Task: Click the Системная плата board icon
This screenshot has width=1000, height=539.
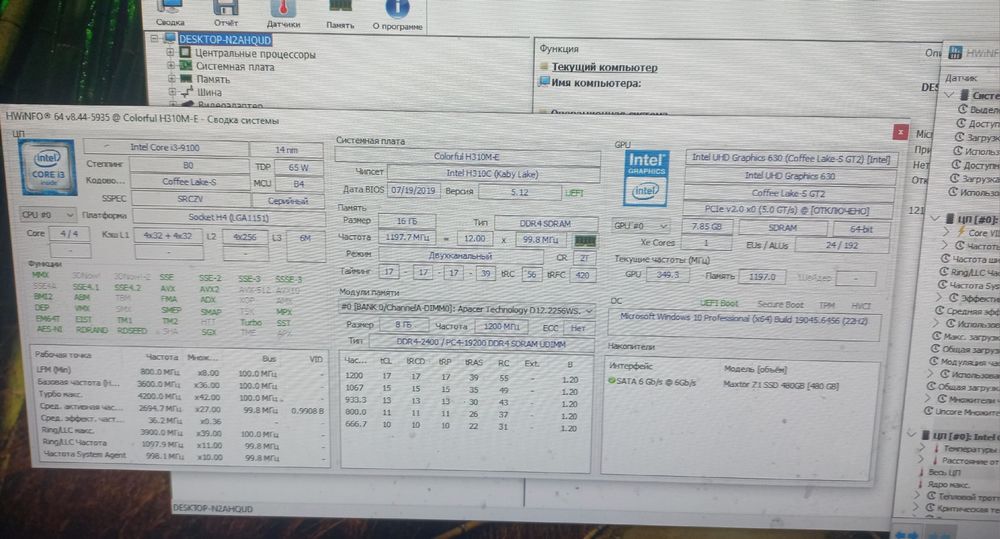Action: pyautogui.click(x=186, y=66)
